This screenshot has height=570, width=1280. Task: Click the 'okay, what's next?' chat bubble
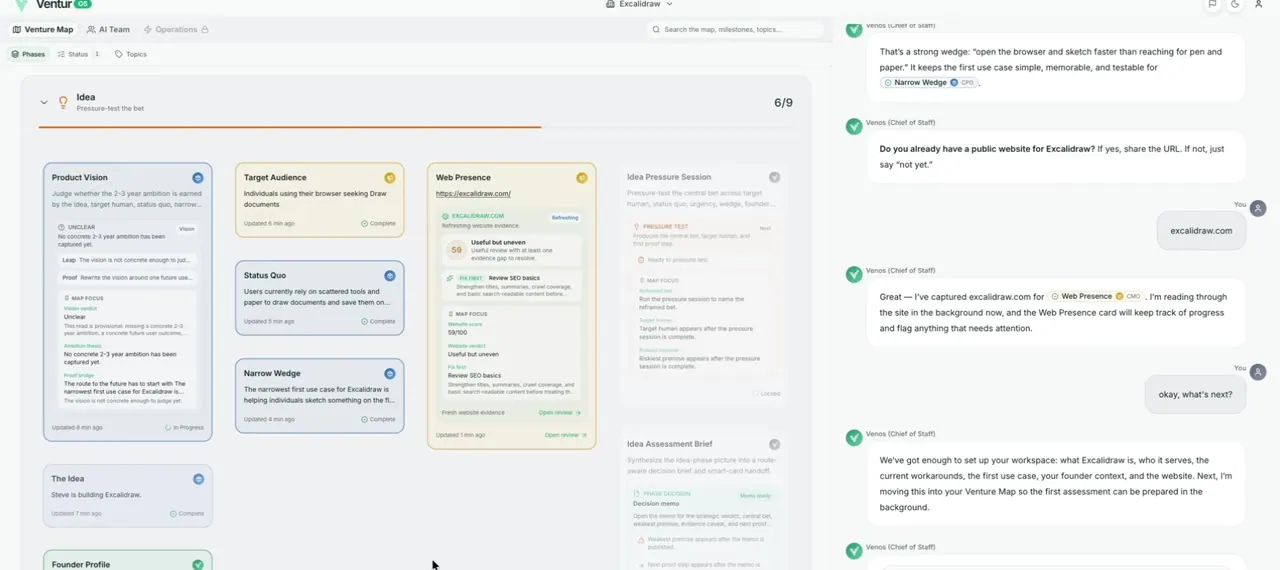tap(1195, 394)
